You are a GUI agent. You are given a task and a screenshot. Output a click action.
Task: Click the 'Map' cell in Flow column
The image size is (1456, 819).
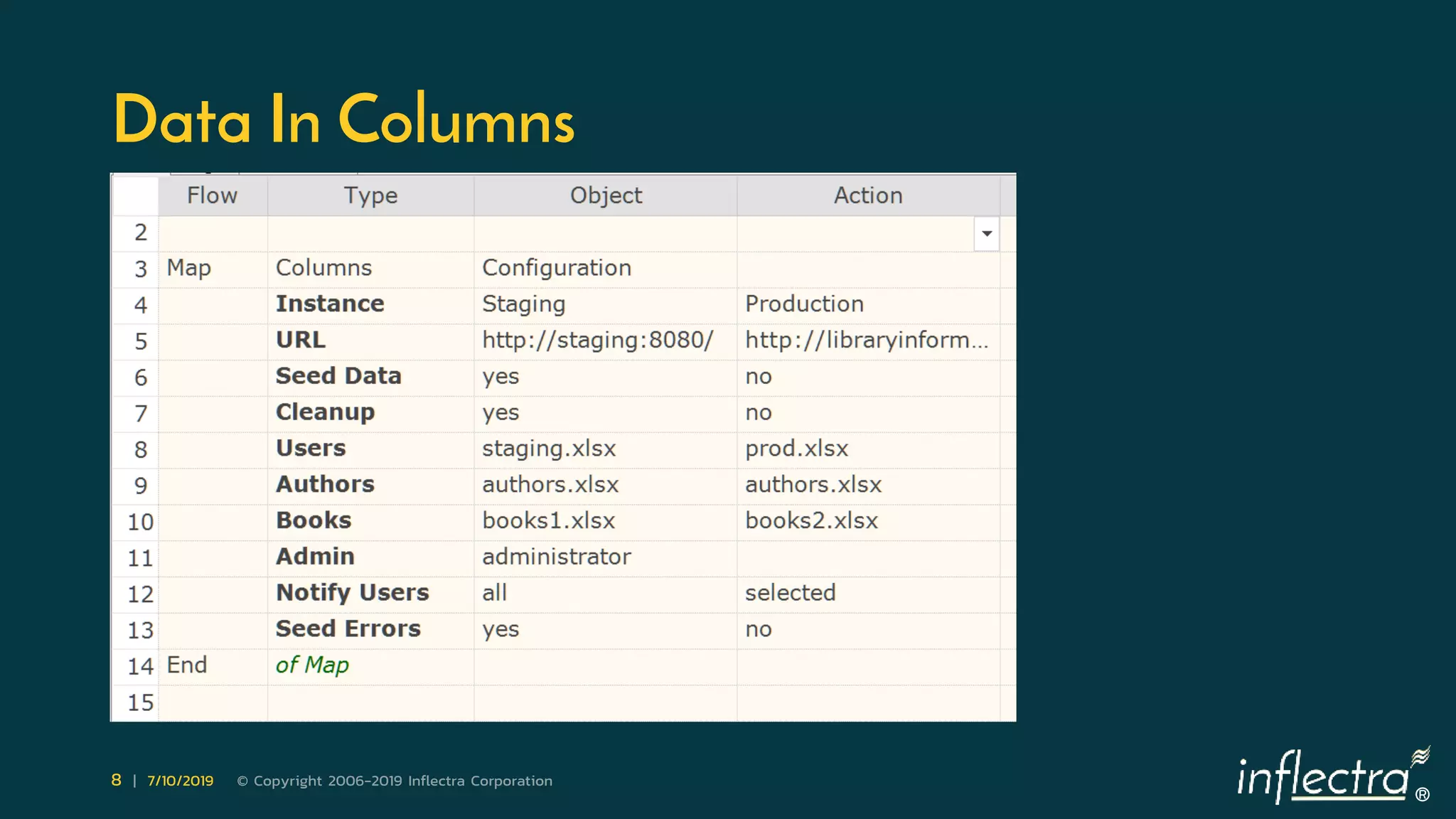click(x=213, y=269)
